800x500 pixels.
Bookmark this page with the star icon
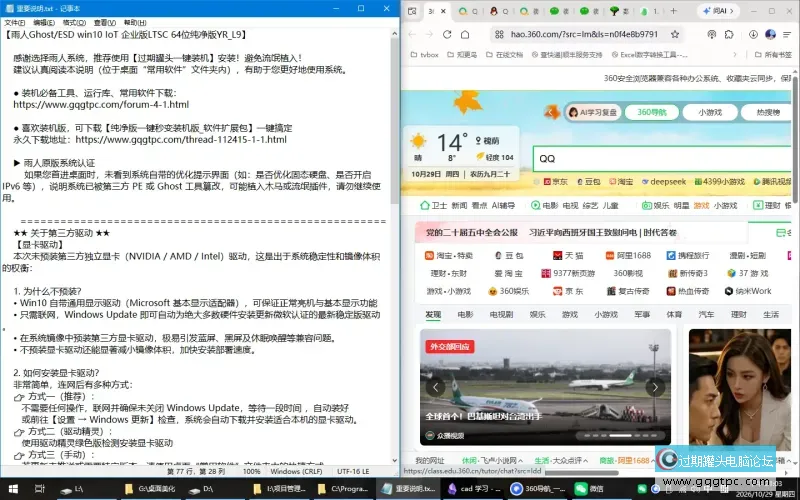point(674,34)
